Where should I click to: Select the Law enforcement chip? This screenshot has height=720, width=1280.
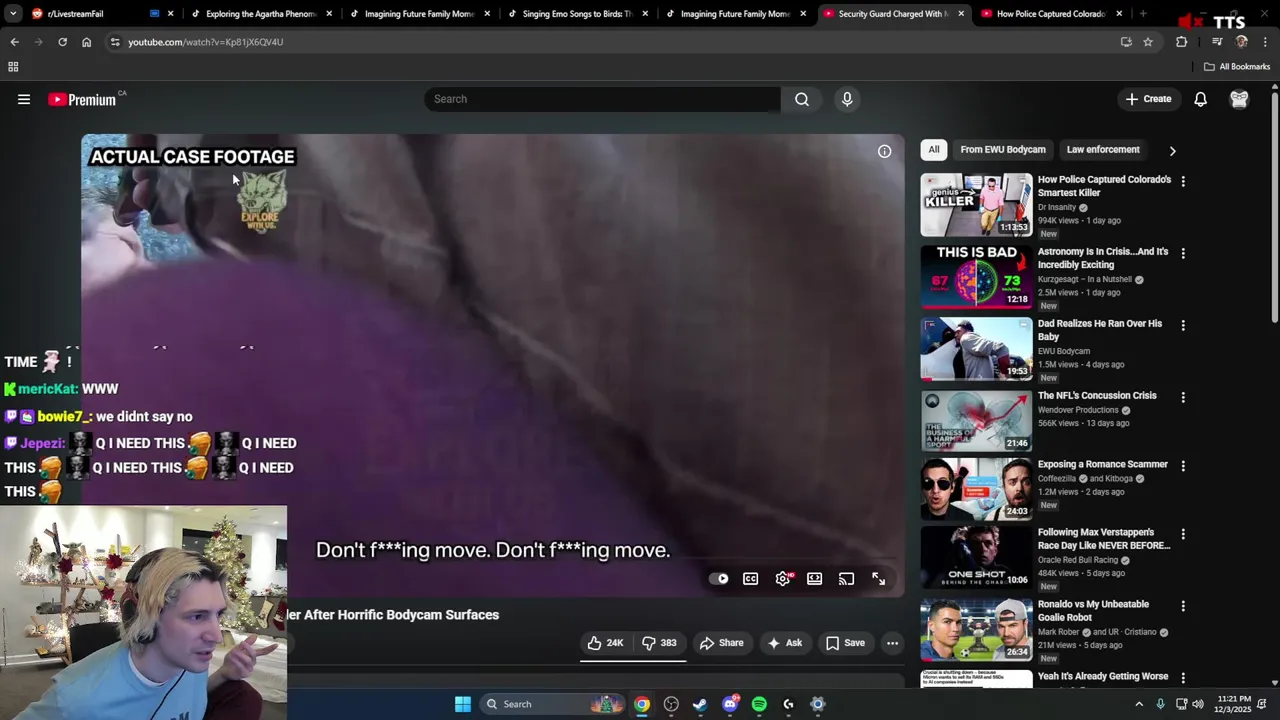click(x=1103, y=150)
